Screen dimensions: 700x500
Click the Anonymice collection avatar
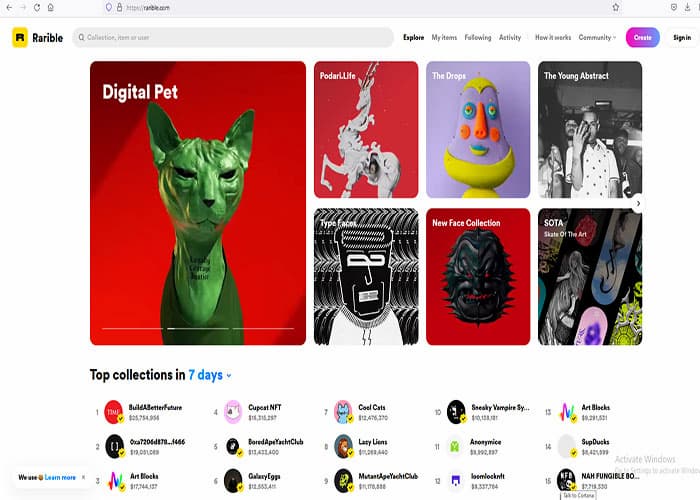point(456,446)
